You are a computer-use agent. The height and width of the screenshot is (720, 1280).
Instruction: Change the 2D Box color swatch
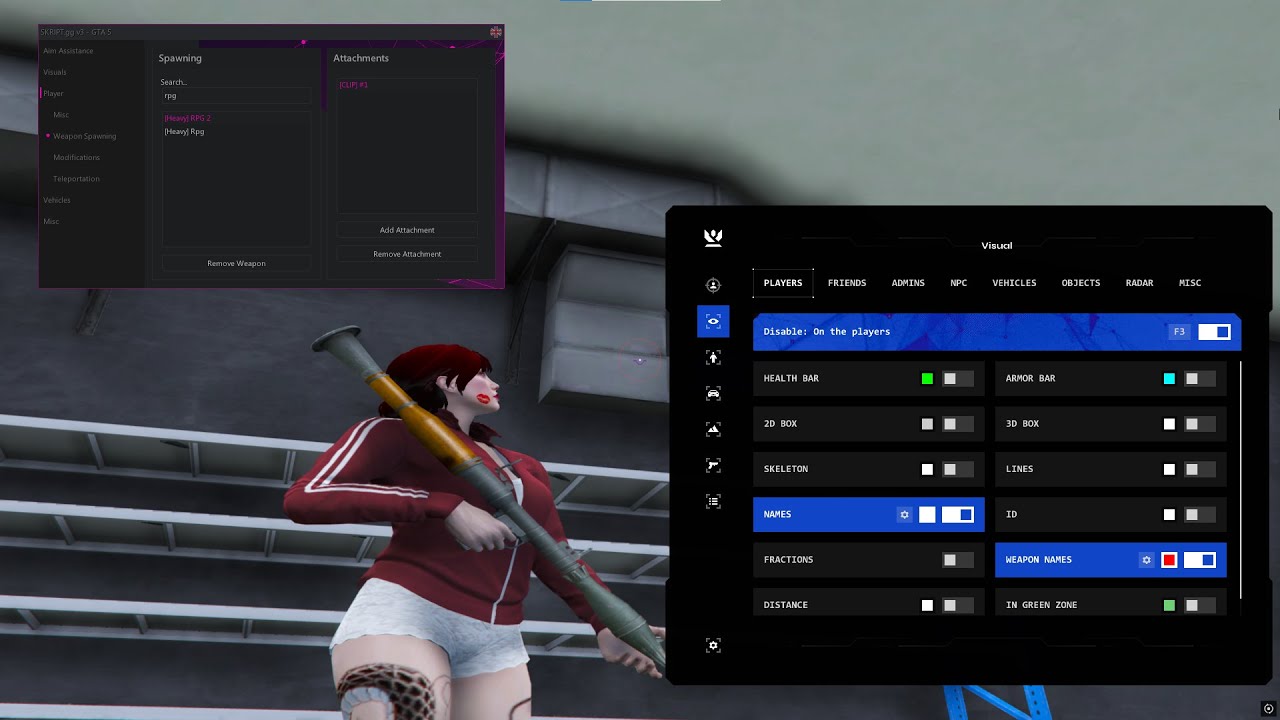927,424
